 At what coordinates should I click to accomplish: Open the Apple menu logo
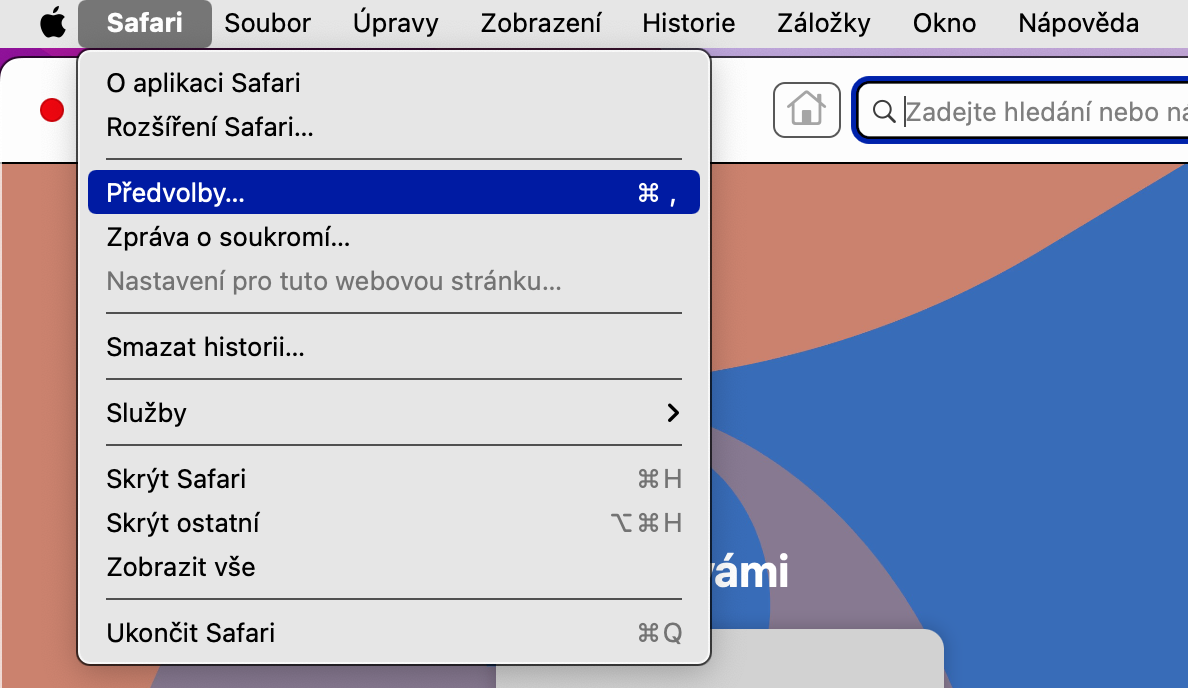pos(52,23)
